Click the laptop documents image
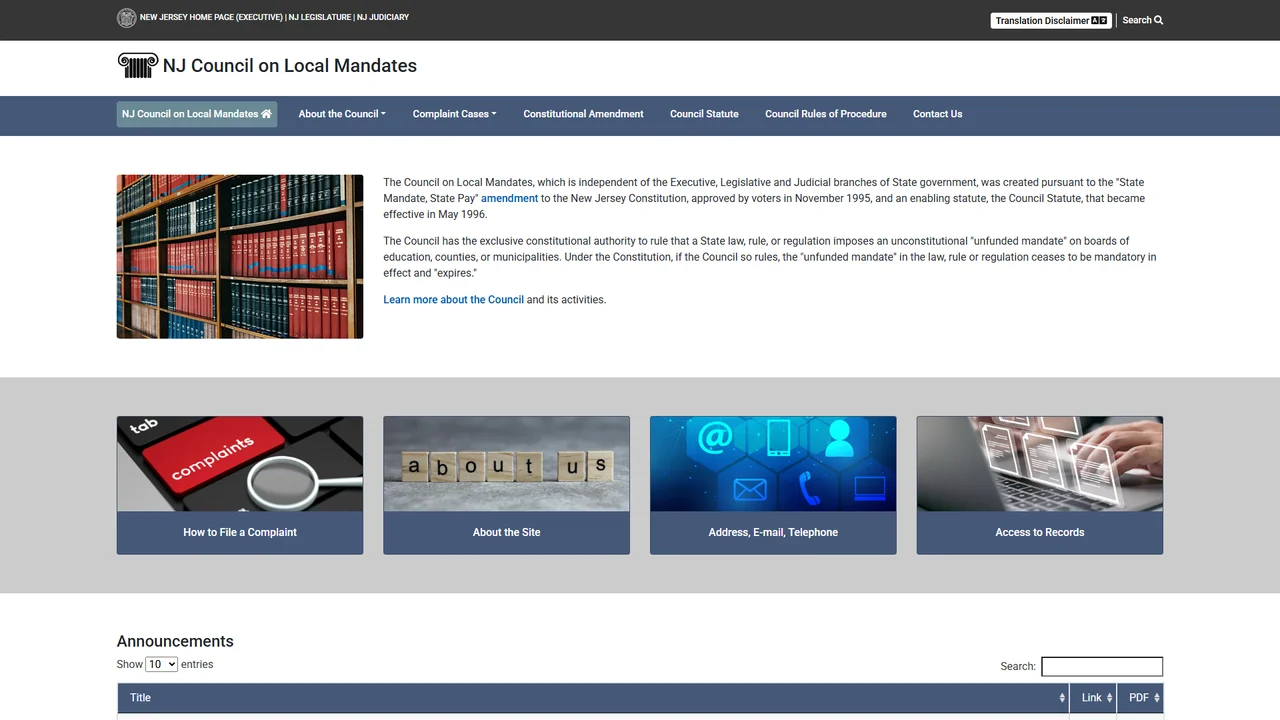This screenshot has height=720, width=1280. (1040, 464)
